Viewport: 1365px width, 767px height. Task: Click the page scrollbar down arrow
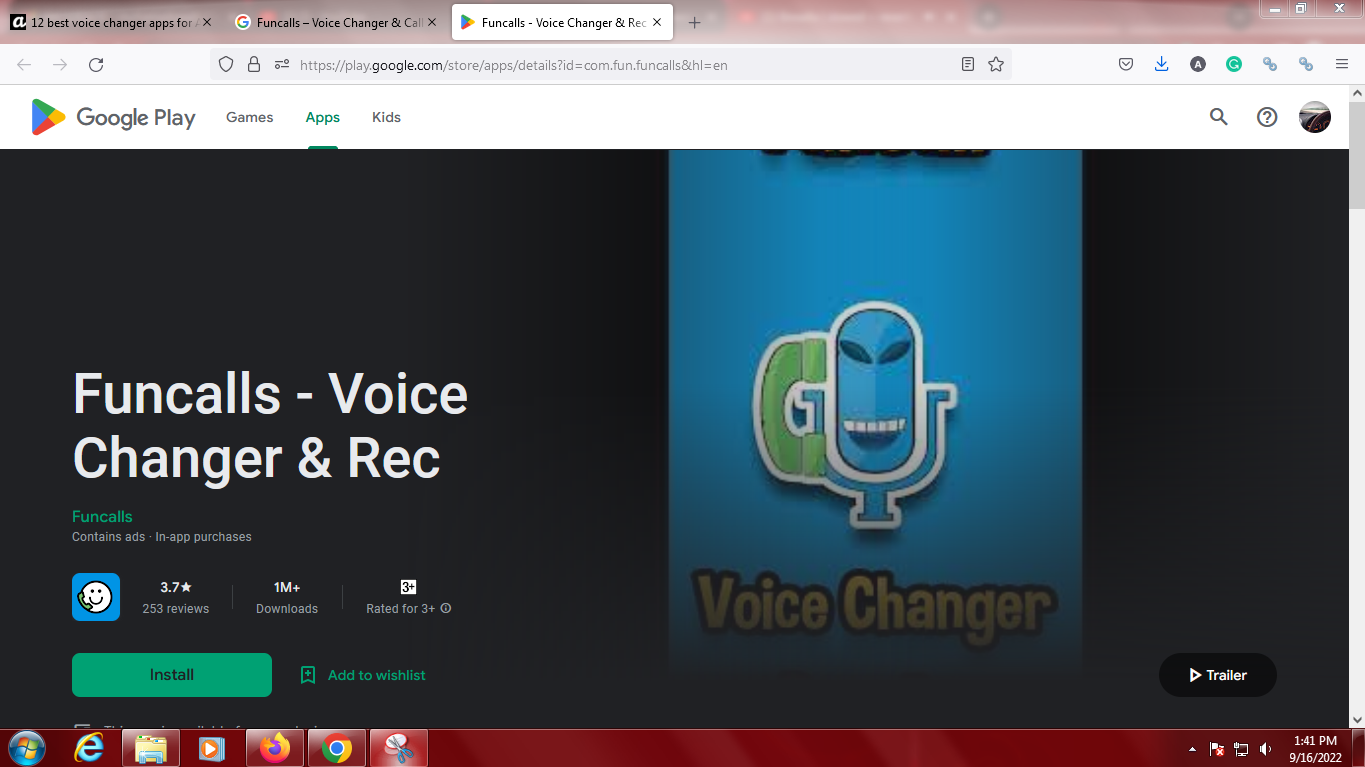tap(1357, 720)
